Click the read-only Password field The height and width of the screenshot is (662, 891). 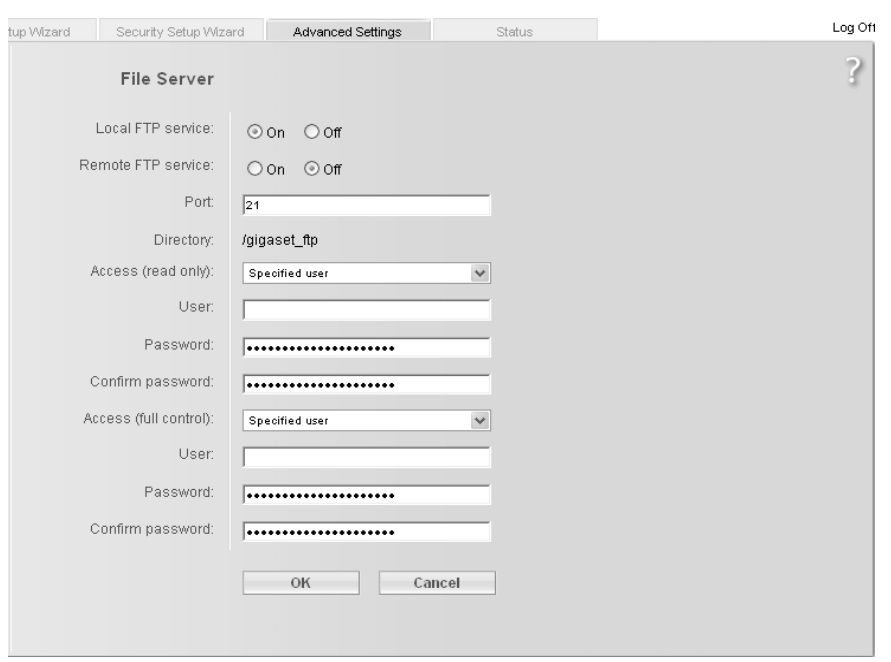(367, 348)
